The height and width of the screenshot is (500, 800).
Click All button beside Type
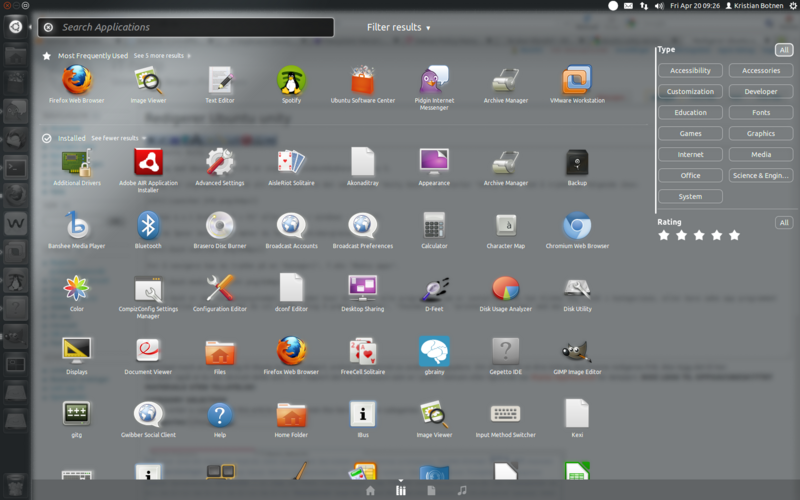coord(784,49)
